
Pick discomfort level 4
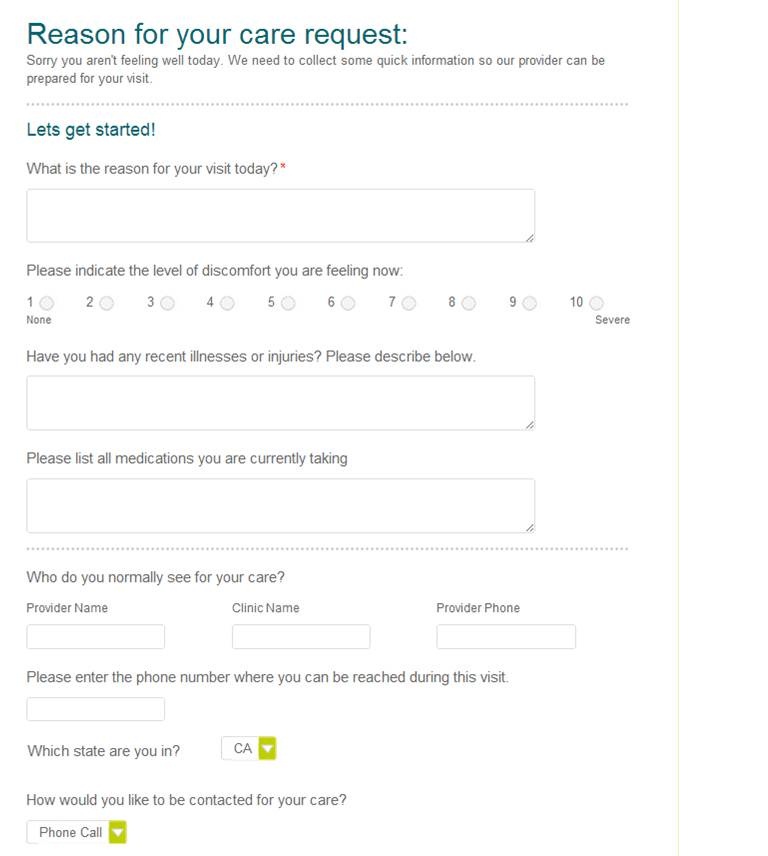pyautogui.click(x=227, y=303)
